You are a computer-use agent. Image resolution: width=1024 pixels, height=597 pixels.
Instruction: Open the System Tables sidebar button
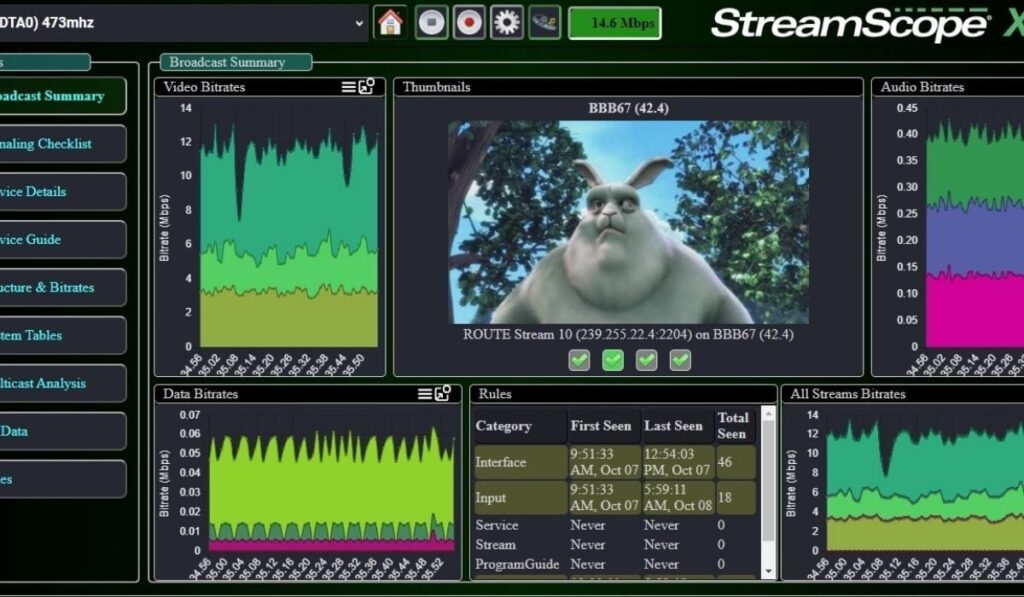point(62,335)
